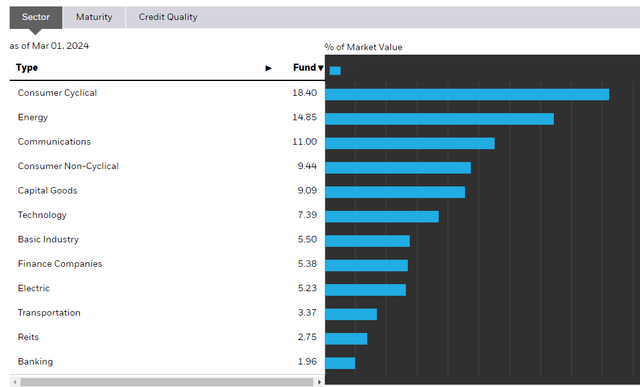
Task: Click the Transportation chart bar
Action: (x=351, y=314)
